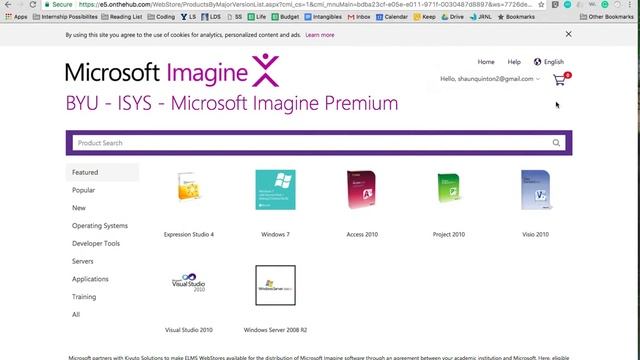Open the Visio 2010 box image
This screenshot has width=640, height=360.
coord(536,190)
